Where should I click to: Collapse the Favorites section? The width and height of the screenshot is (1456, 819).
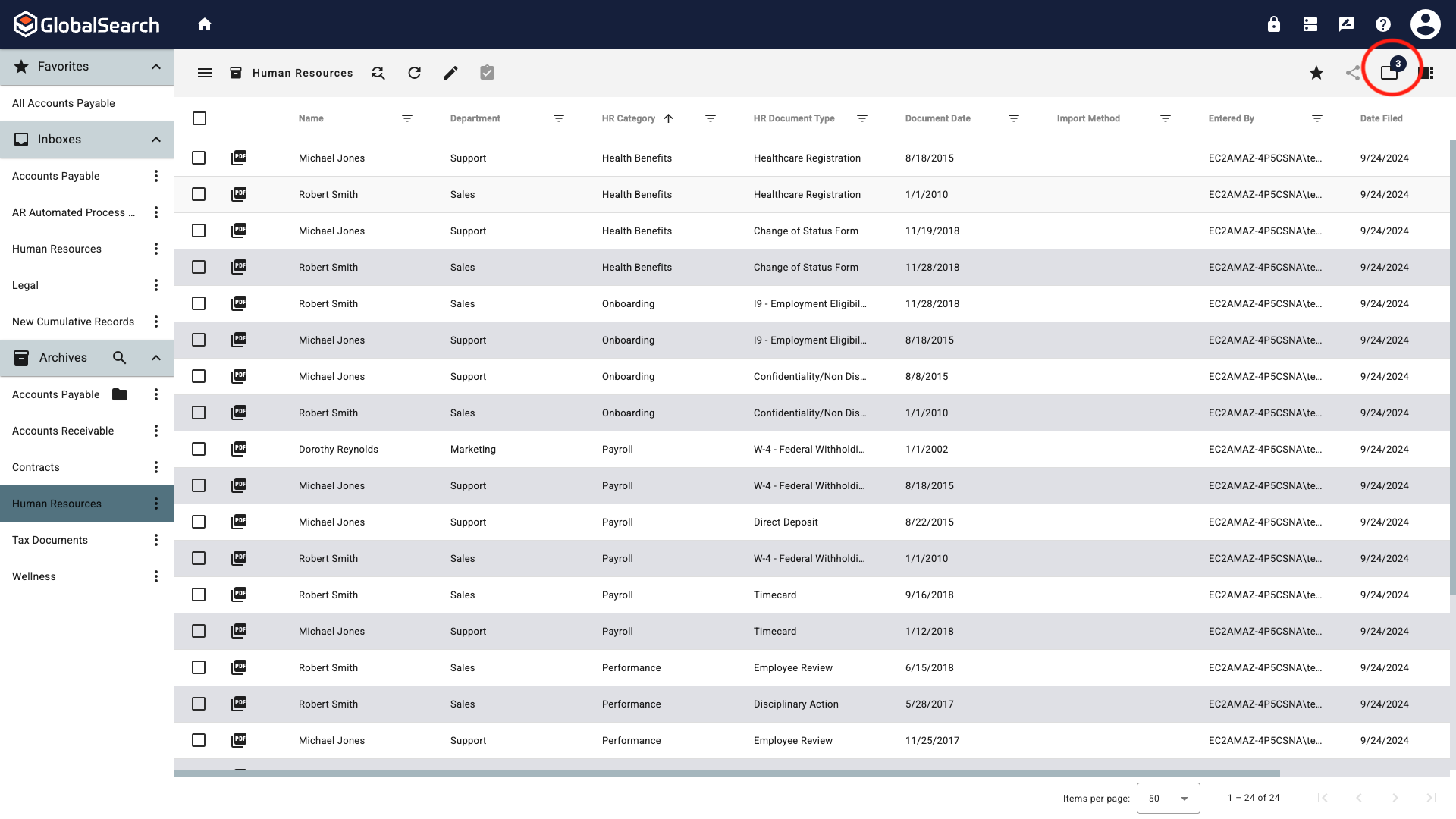155,66
